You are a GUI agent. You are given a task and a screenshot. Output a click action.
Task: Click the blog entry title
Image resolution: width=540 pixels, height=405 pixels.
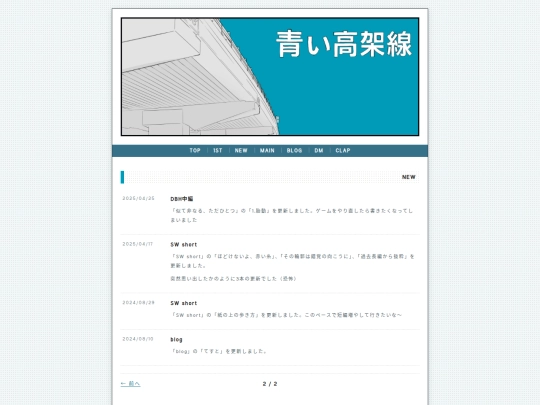click(176, 340)
